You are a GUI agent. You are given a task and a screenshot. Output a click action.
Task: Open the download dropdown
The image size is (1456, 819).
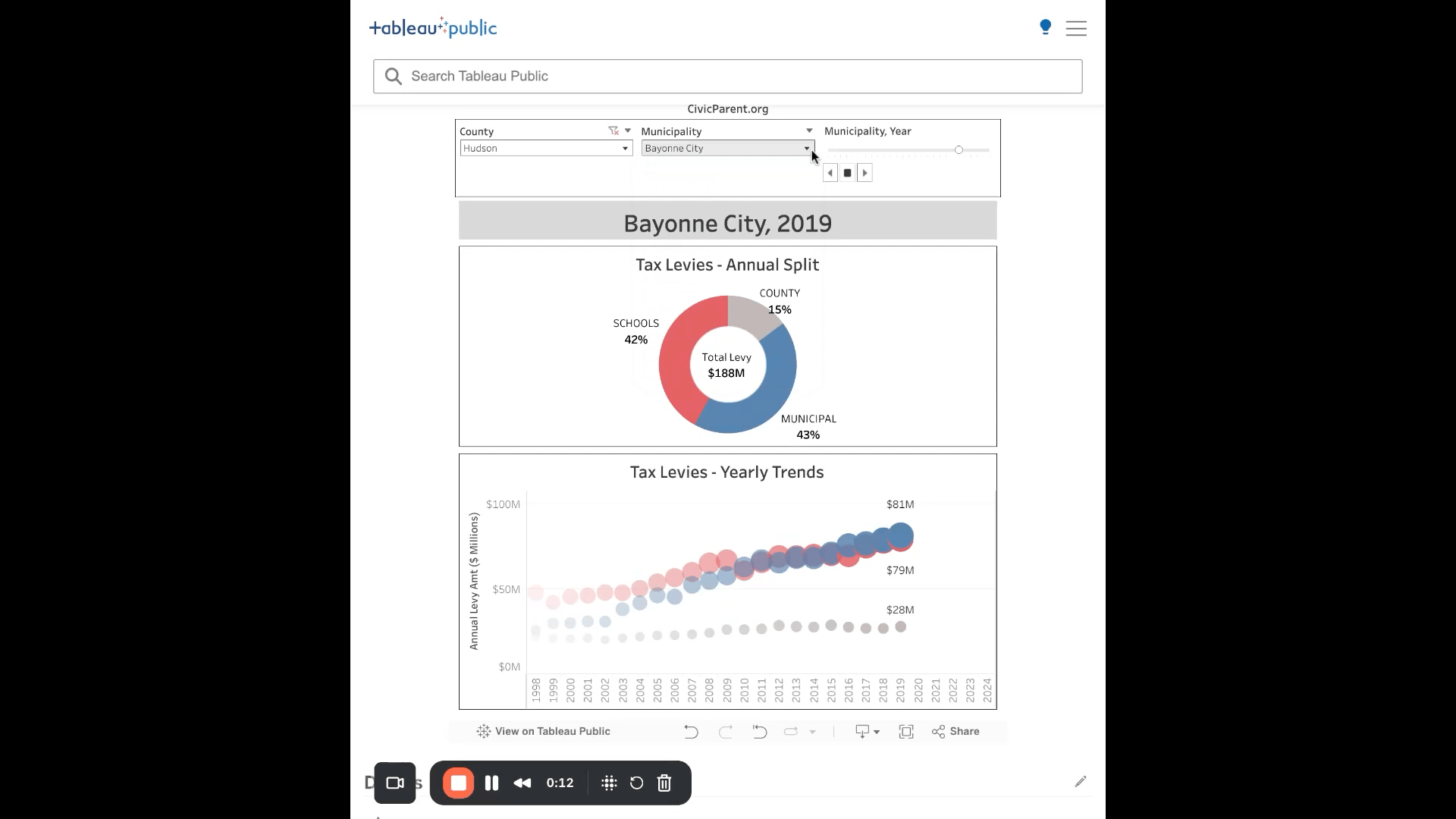click(867, 731)
